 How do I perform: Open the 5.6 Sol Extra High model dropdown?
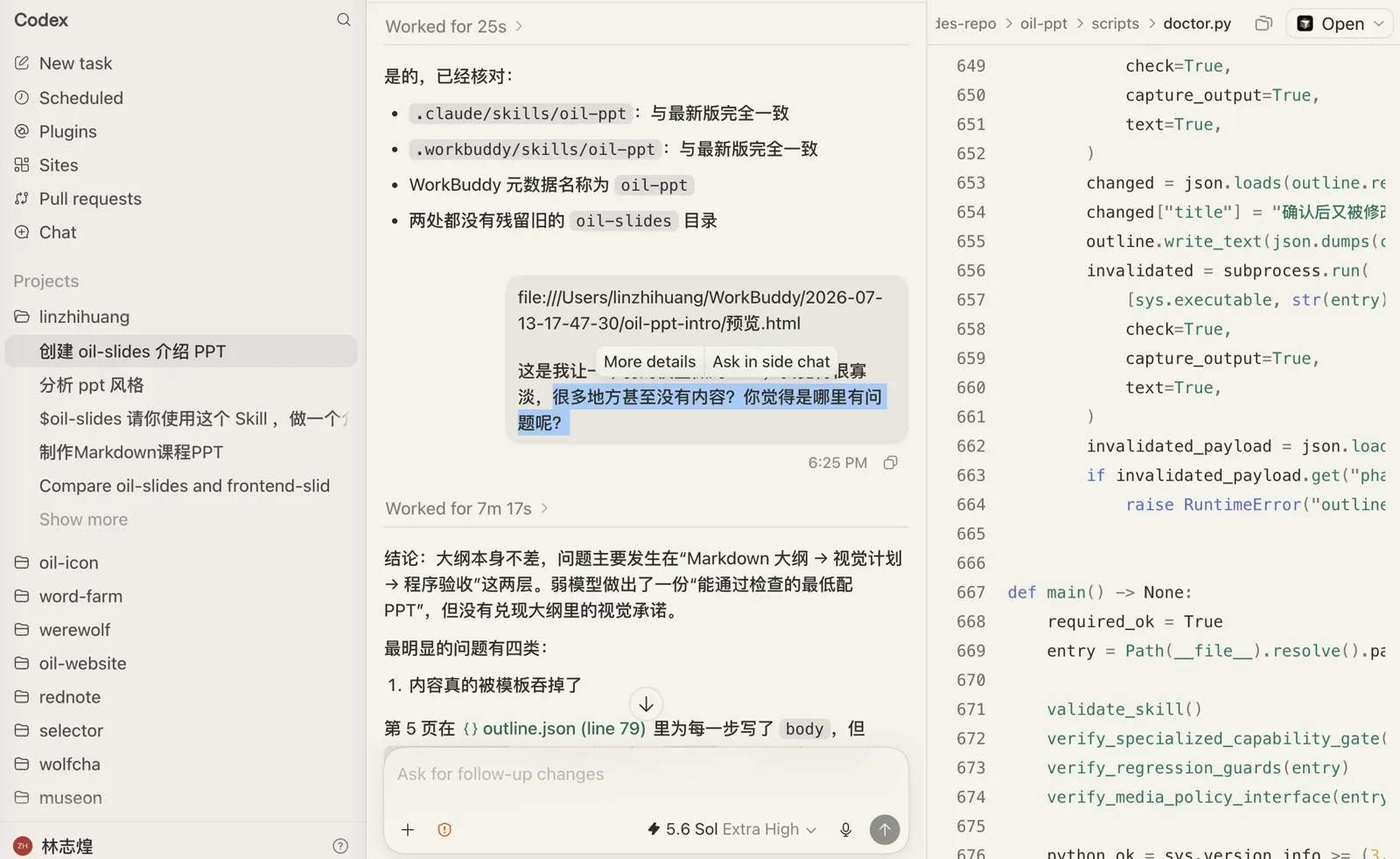click(x=731, y=829)
